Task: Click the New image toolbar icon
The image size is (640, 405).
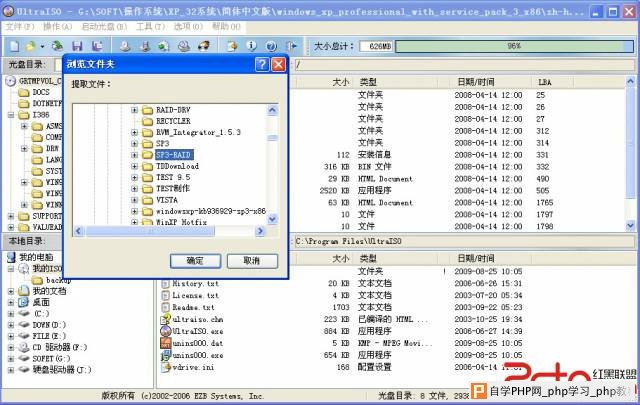Action: [14, 46]
